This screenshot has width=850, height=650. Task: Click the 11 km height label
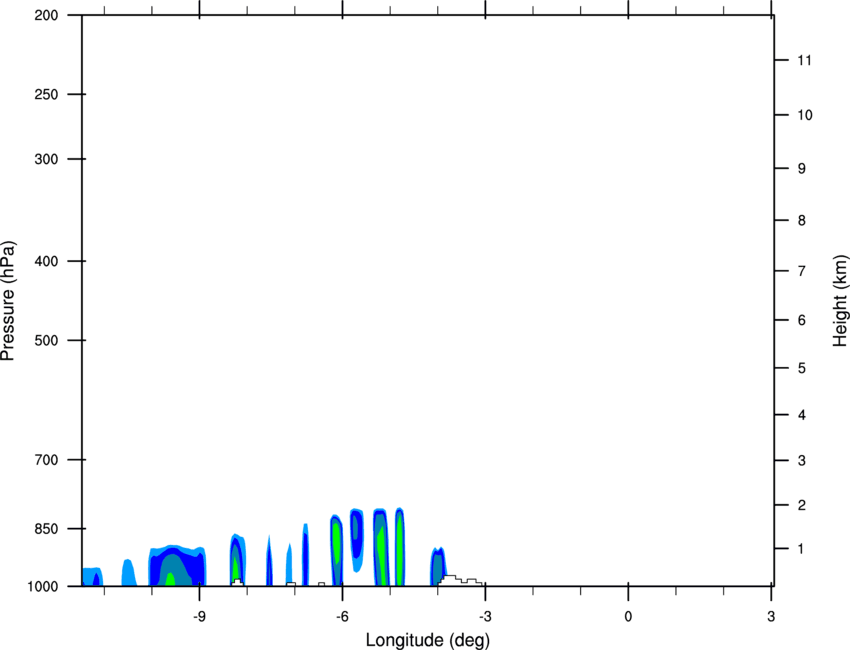click(804, 60)
